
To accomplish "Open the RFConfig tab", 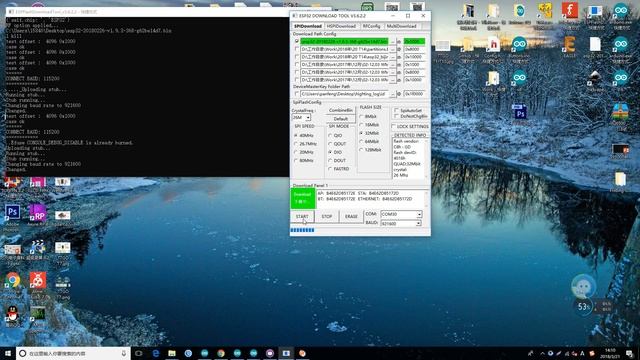I will click(371, 26).
